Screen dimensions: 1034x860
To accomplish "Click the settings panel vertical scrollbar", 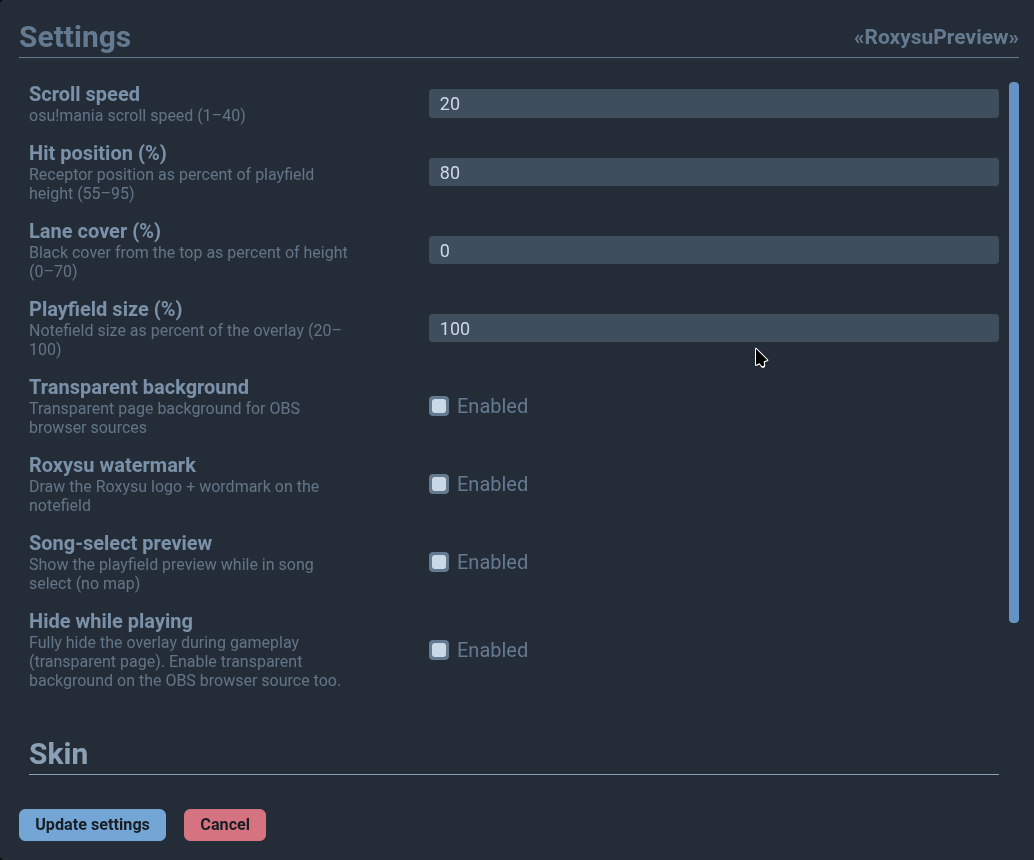I will 1014,352.
